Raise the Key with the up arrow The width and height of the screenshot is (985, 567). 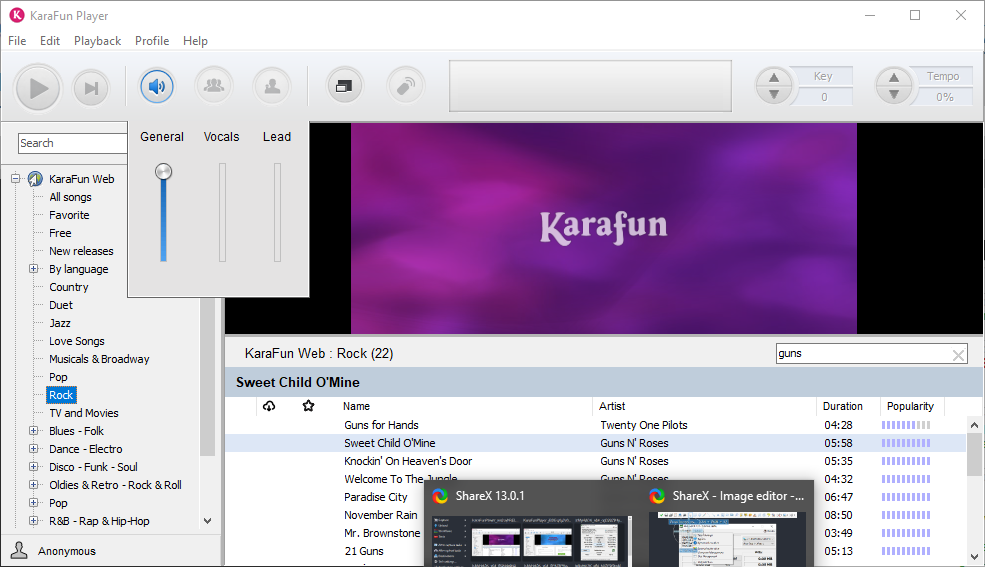[774, 78]
